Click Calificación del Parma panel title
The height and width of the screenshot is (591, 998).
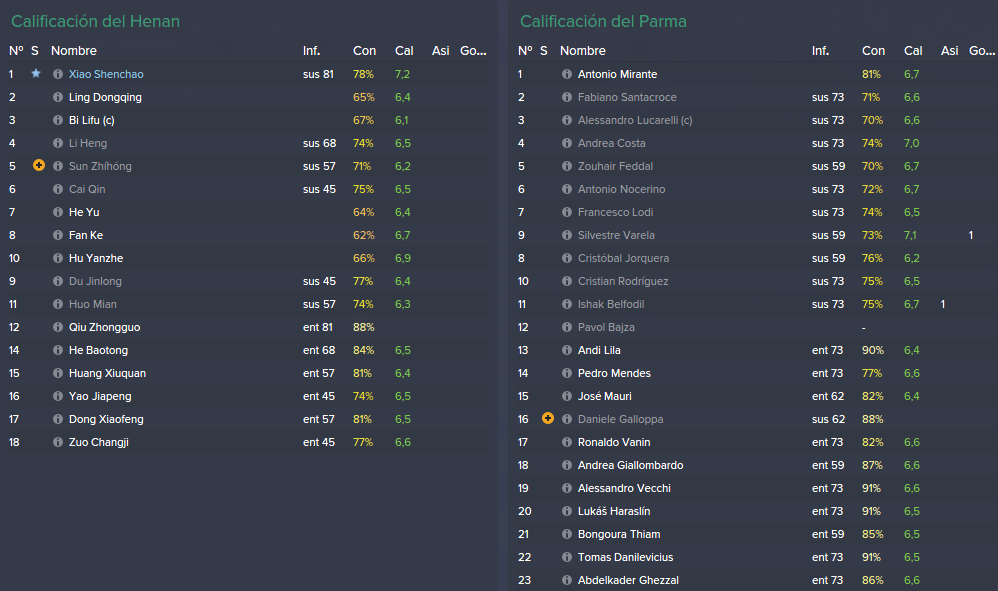(603, 21)
